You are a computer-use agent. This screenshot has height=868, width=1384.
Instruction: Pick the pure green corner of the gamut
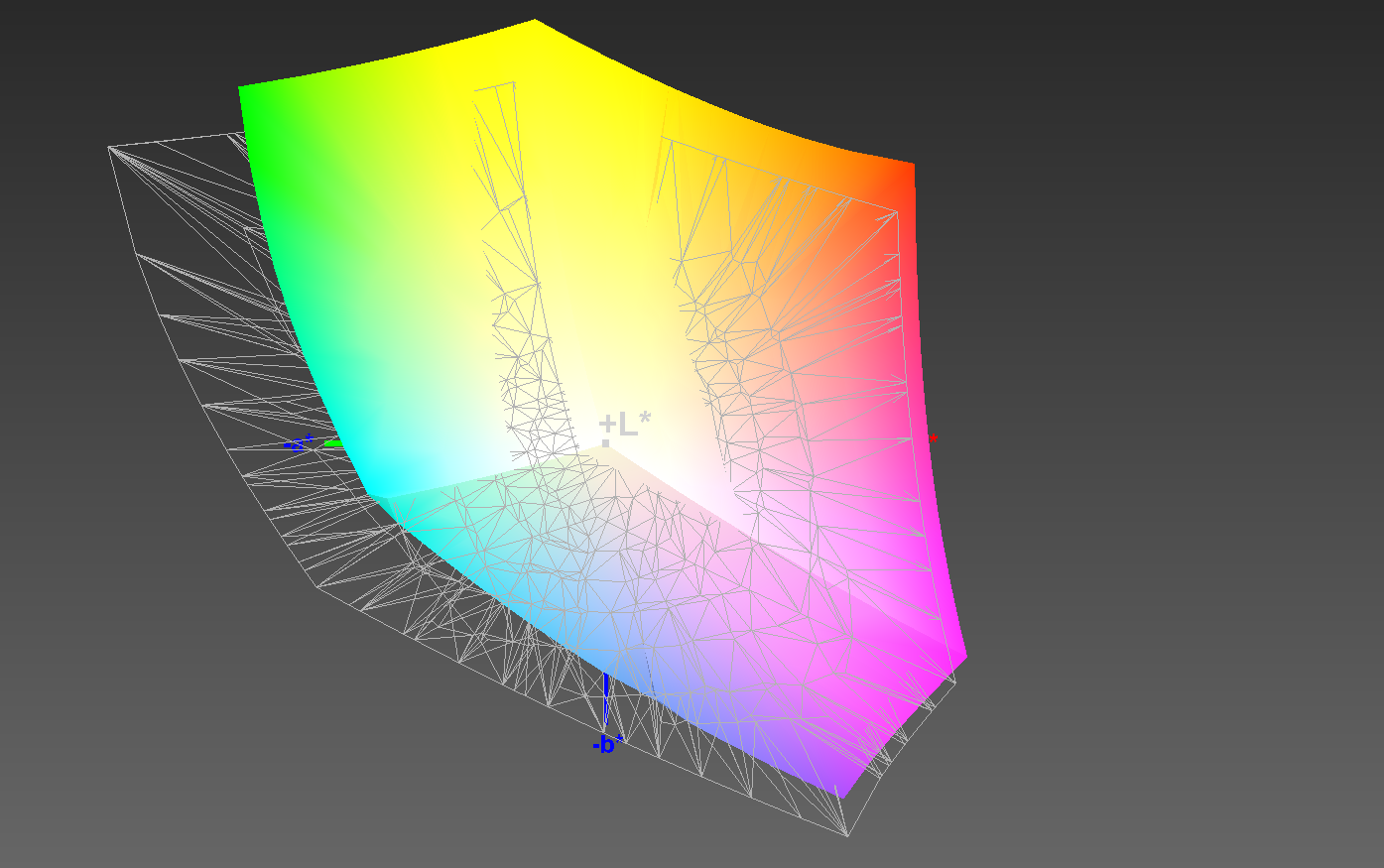[248, 97]
